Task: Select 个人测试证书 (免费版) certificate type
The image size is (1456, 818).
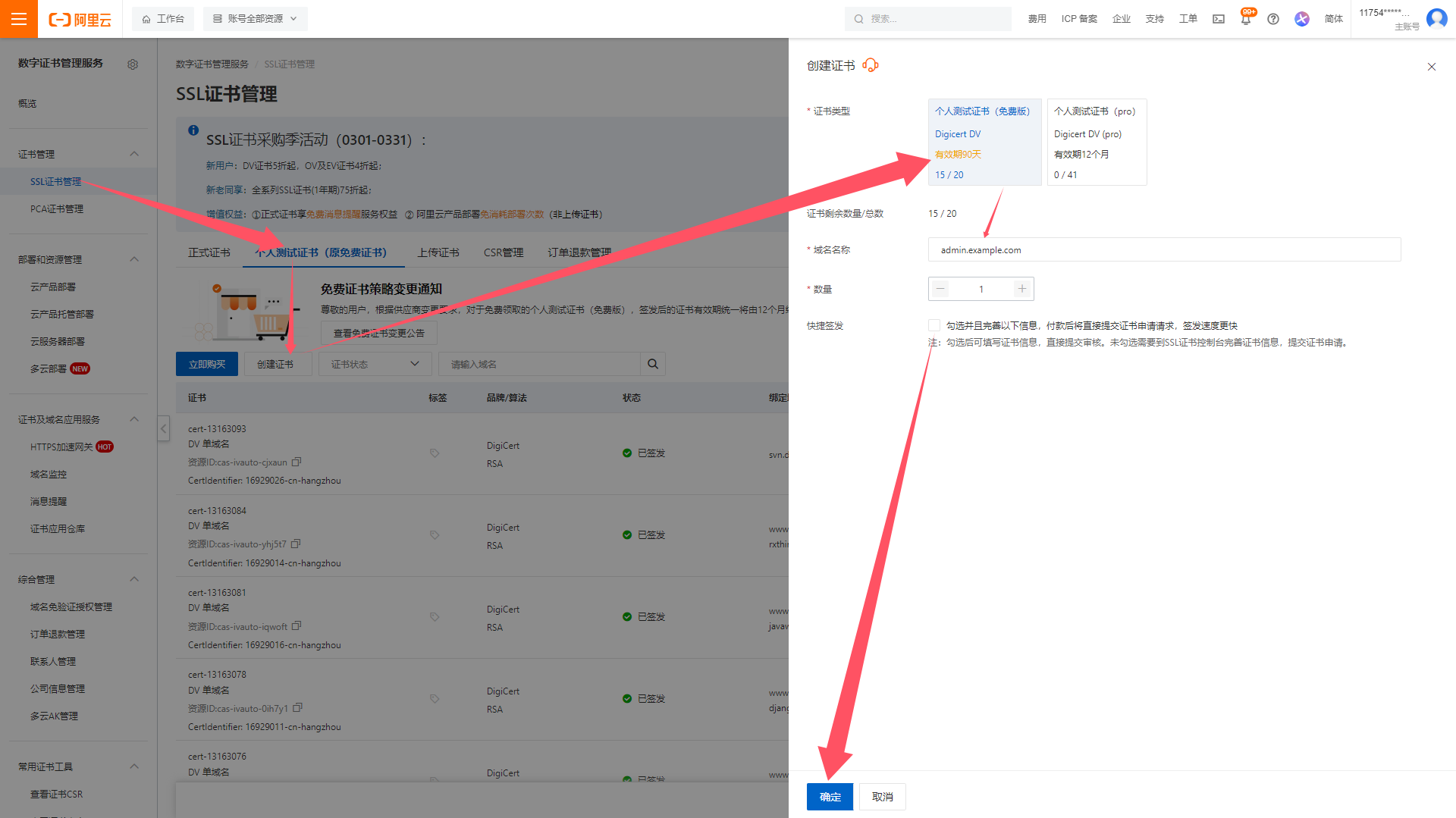Action: click(x=984, y=142)
